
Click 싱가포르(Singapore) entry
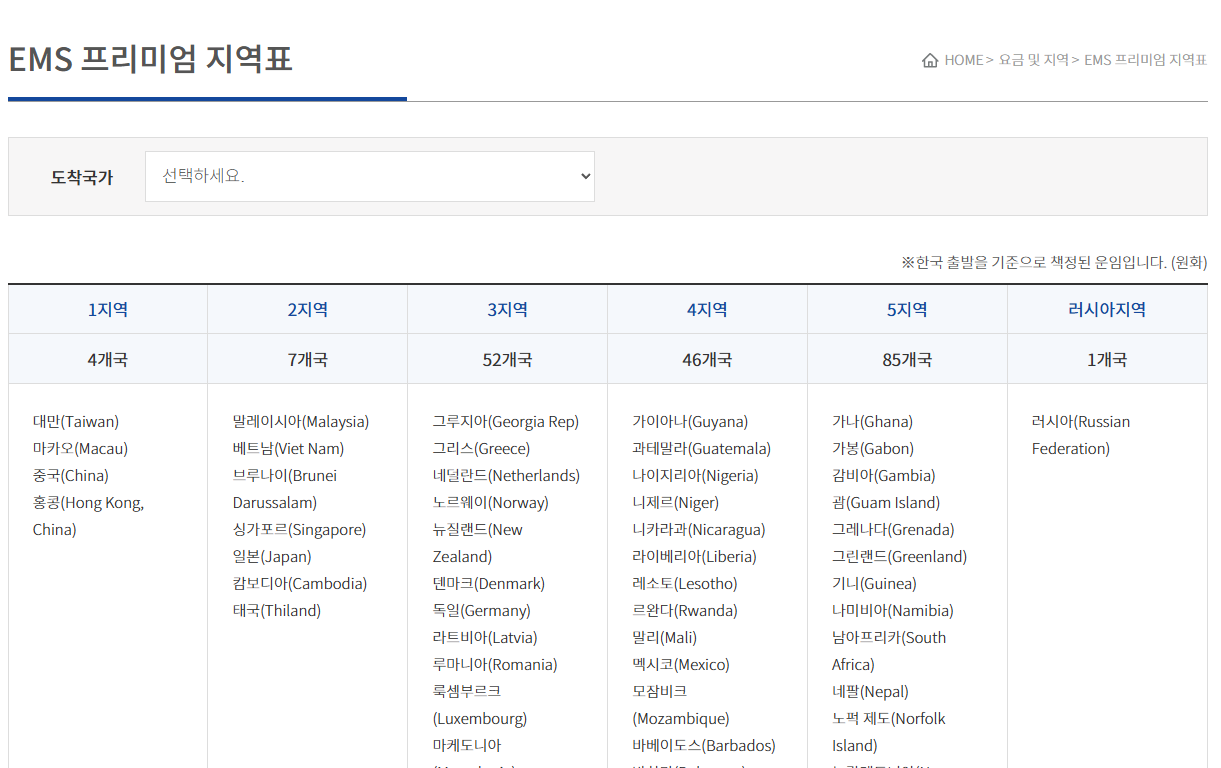tap(299, 530)
